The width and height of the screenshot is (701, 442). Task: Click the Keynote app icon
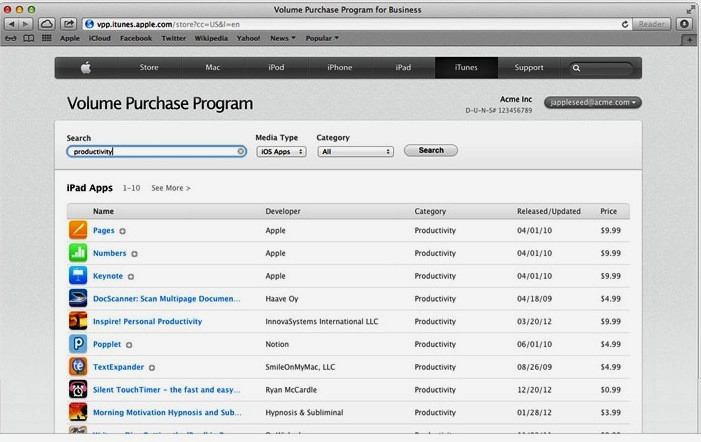(x=78, y=275)
